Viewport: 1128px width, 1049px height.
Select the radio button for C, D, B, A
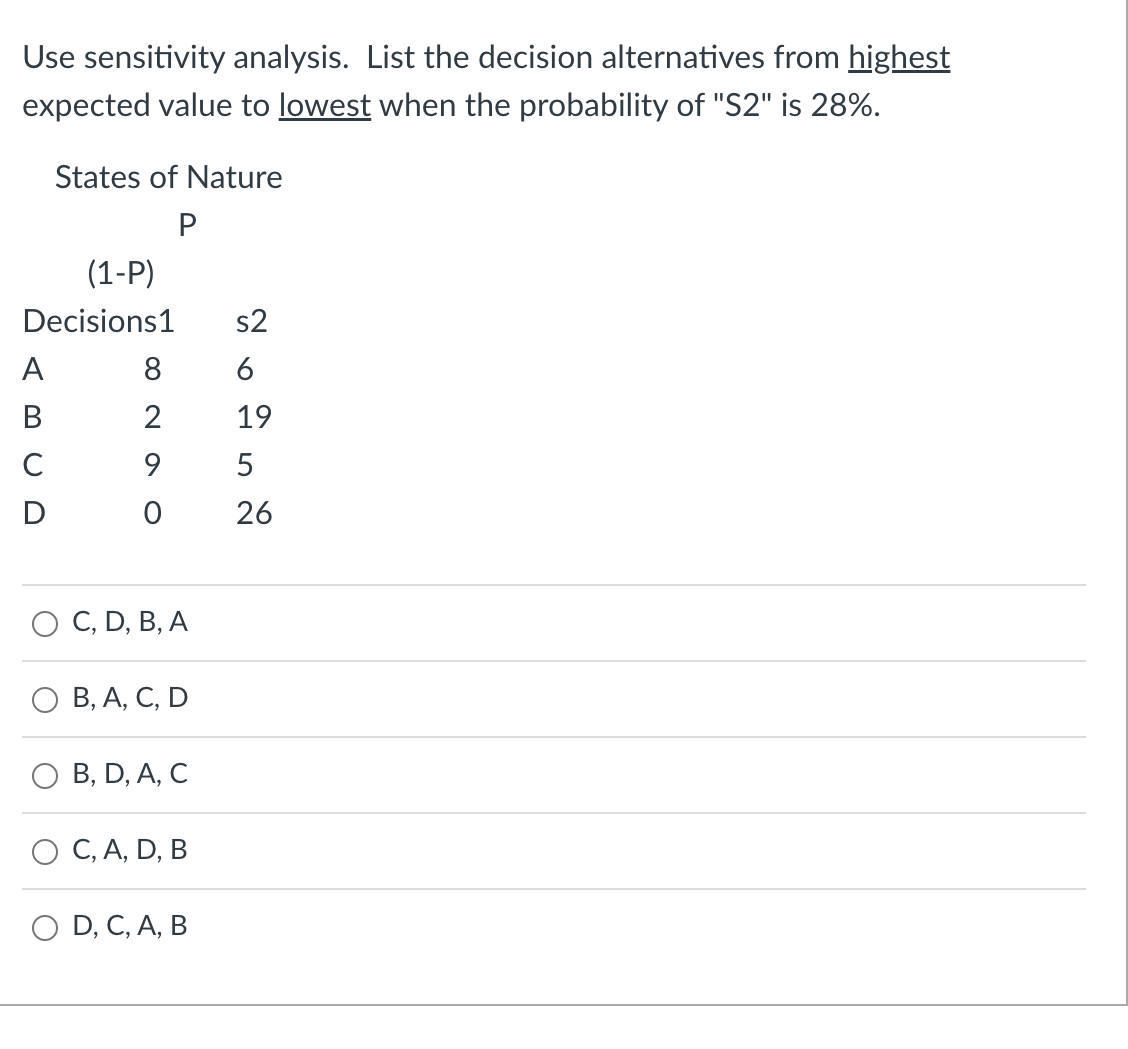pos(44,623)
